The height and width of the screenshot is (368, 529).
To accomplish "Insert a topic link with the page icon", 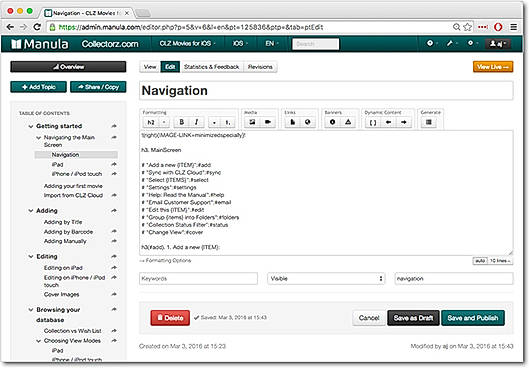I will point(293,122).
